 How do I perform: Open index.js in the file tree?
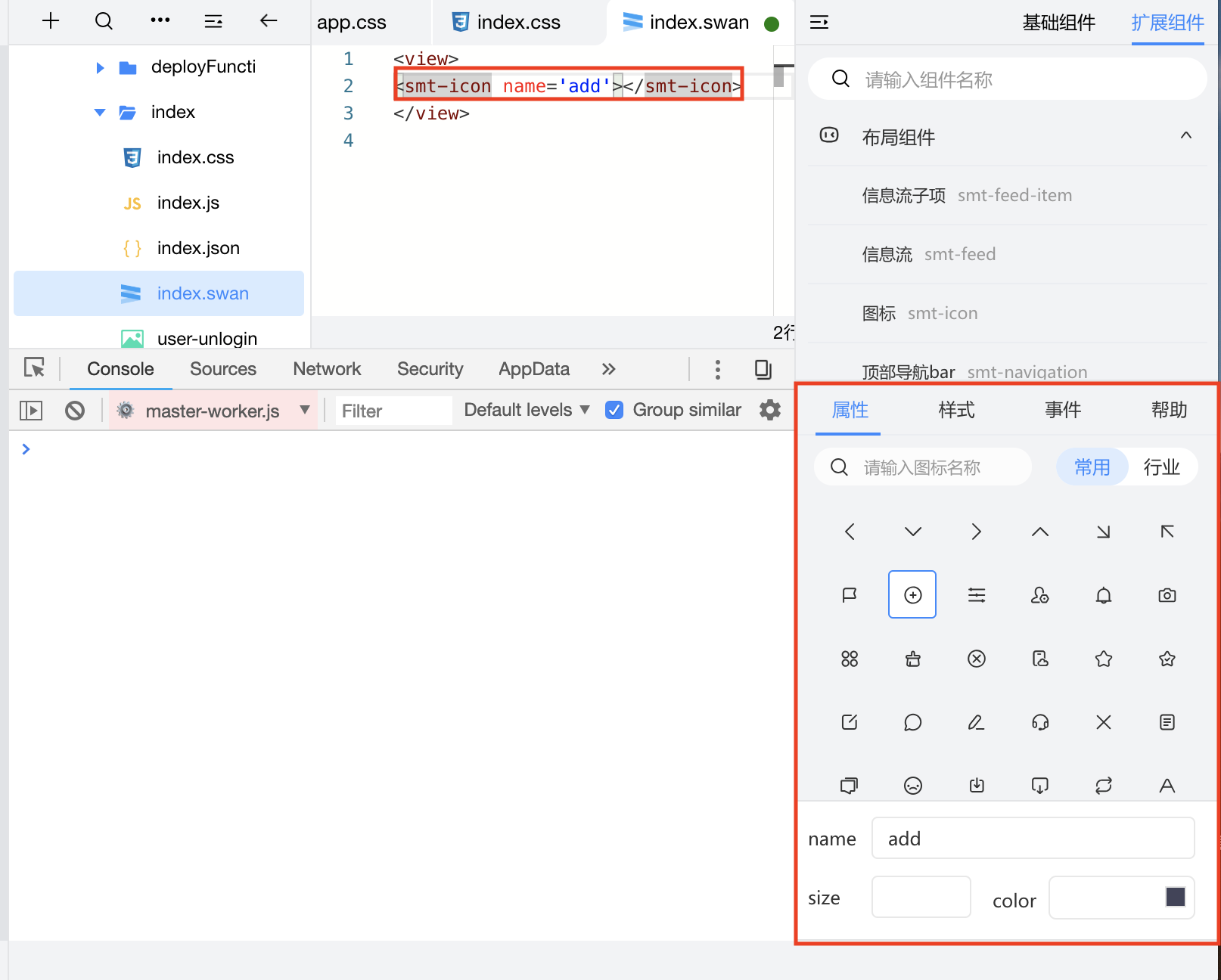(x=188, y=203)
